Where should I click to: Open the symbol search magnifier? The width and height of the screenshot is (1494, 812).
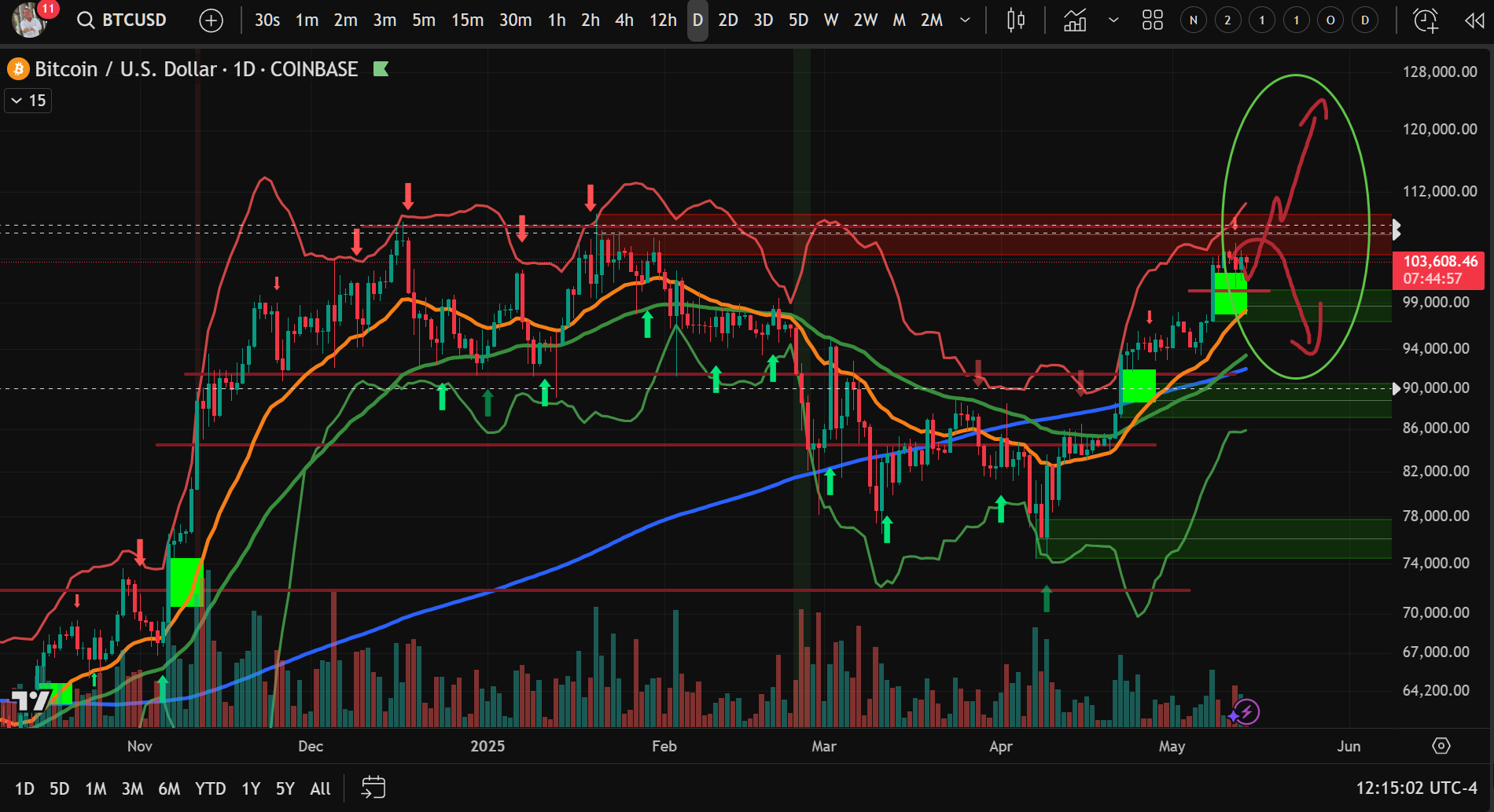[85, 20]
